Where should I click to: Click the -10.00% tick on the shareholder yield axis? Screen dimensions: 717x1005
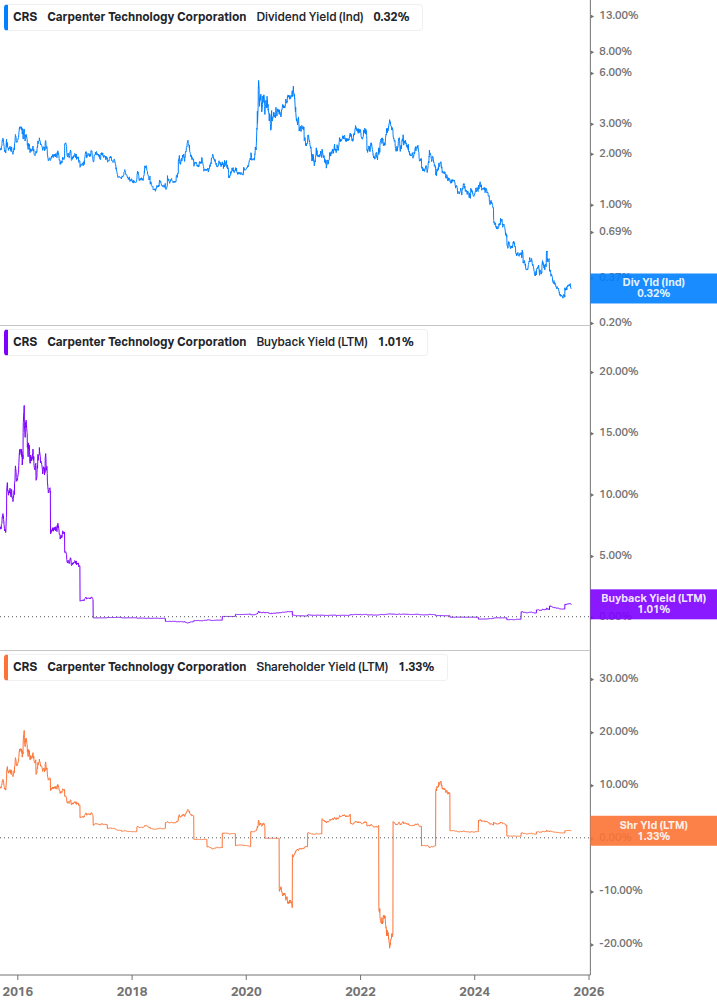coord(620,890)
